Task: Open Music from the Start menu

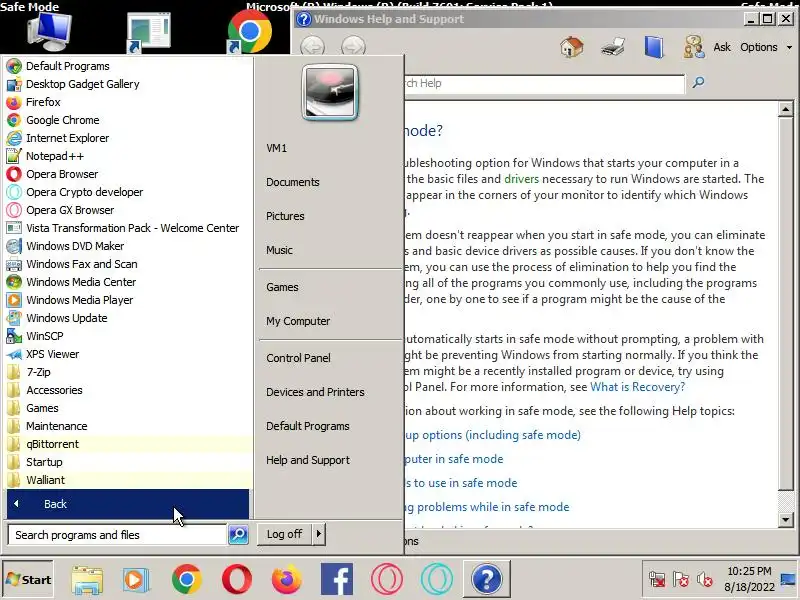Action: (279, 250)
